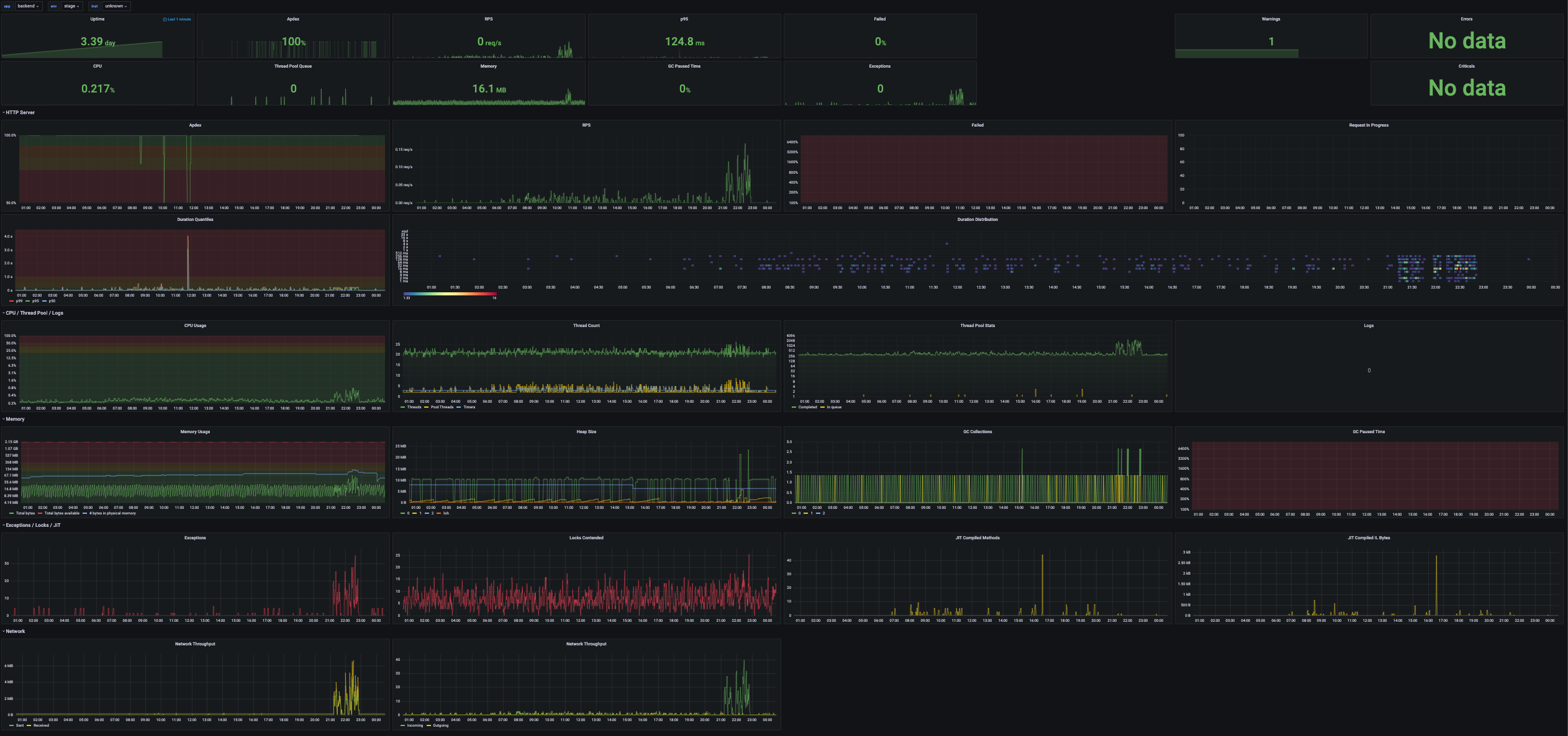
Task: Open the GC Collections panel title menu
Action: click(977, 431)
